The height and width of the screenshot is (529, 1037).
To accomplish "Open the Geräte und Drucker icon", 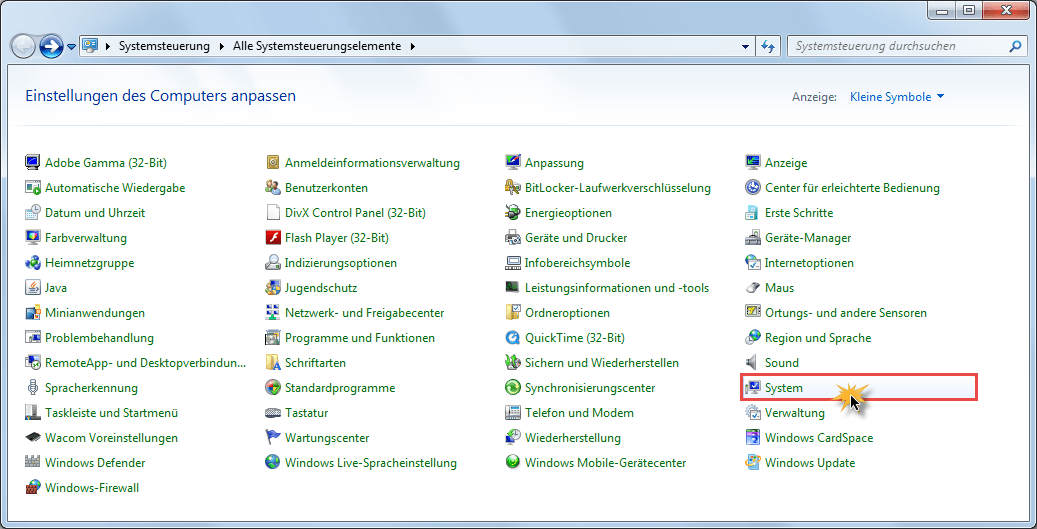I will (x=513, y=237).
